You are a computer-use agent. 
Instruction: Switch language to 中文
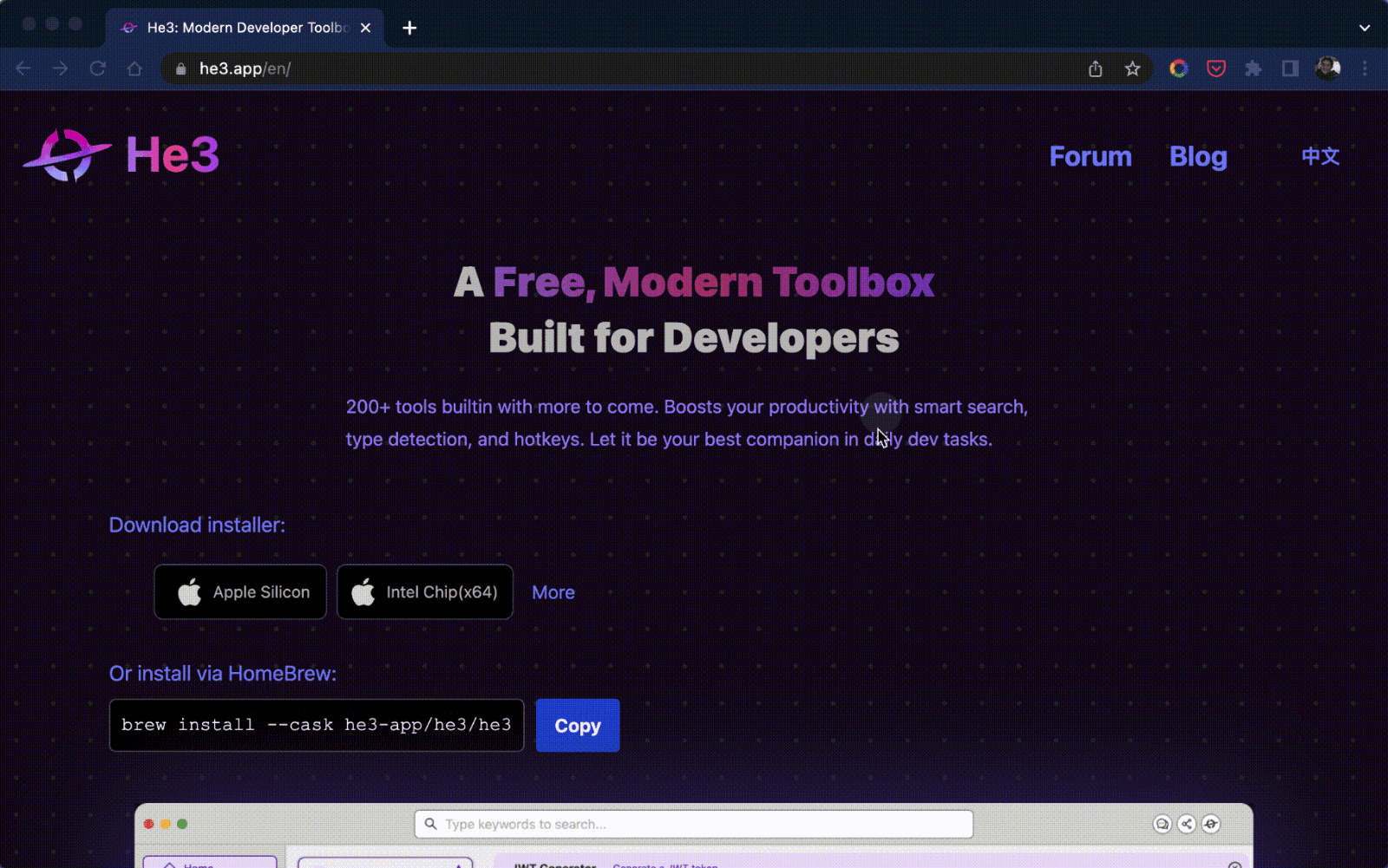point(1319,157)
